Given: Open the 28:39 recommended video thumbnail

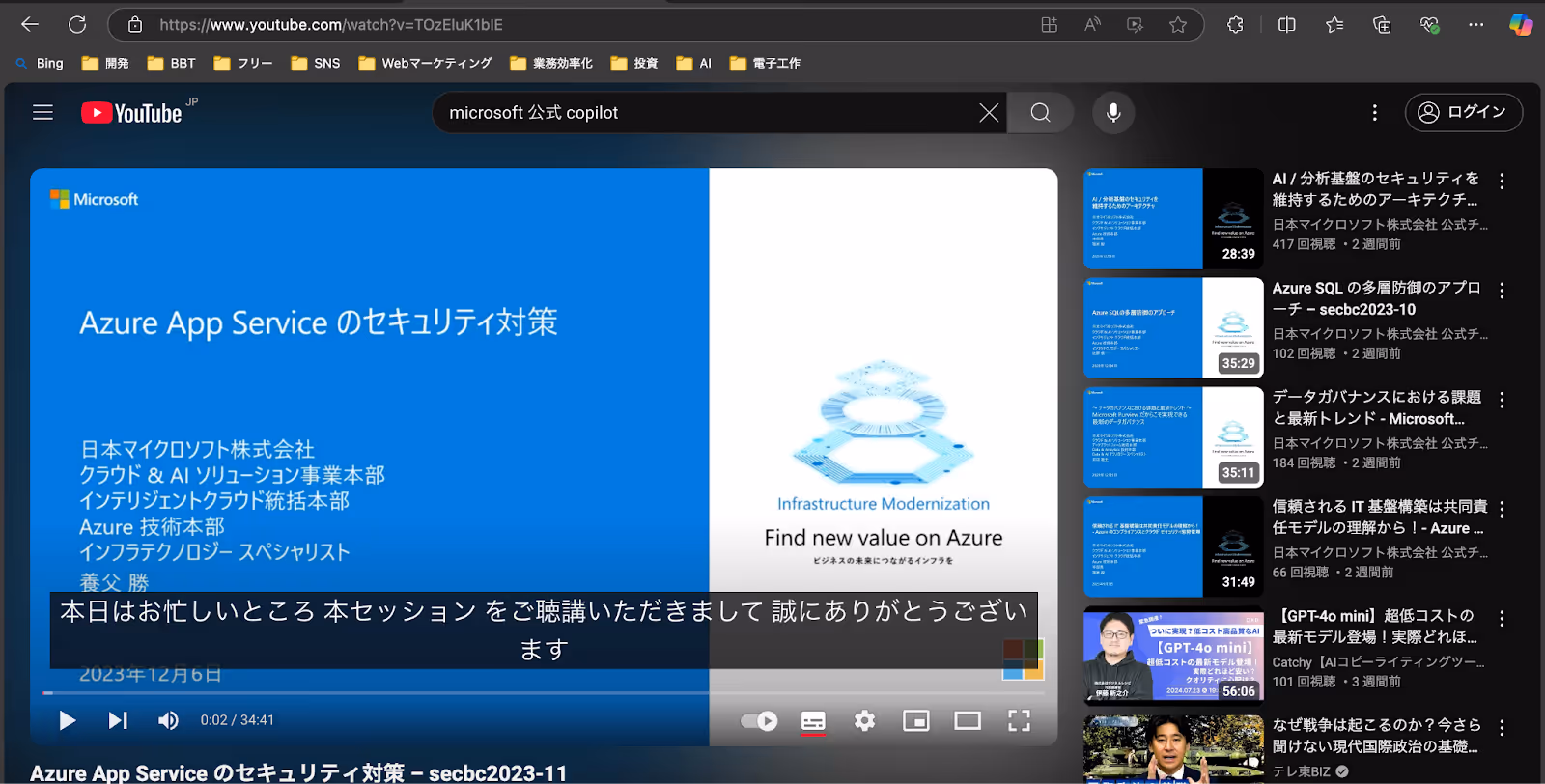Looking at the screenshot, I should click(x=1173, y=219).
